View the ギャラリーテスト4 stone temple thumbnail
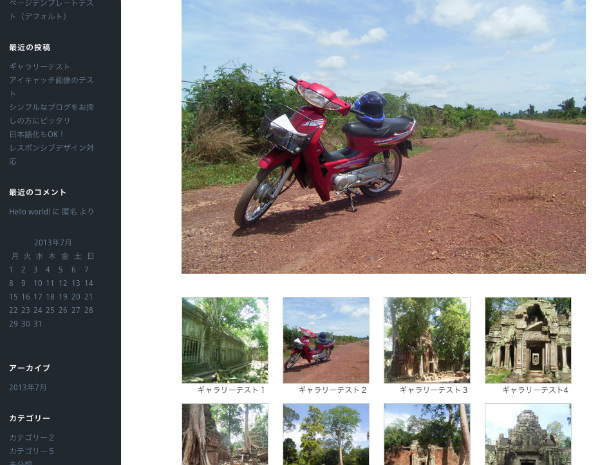 [x=528, y=340]
